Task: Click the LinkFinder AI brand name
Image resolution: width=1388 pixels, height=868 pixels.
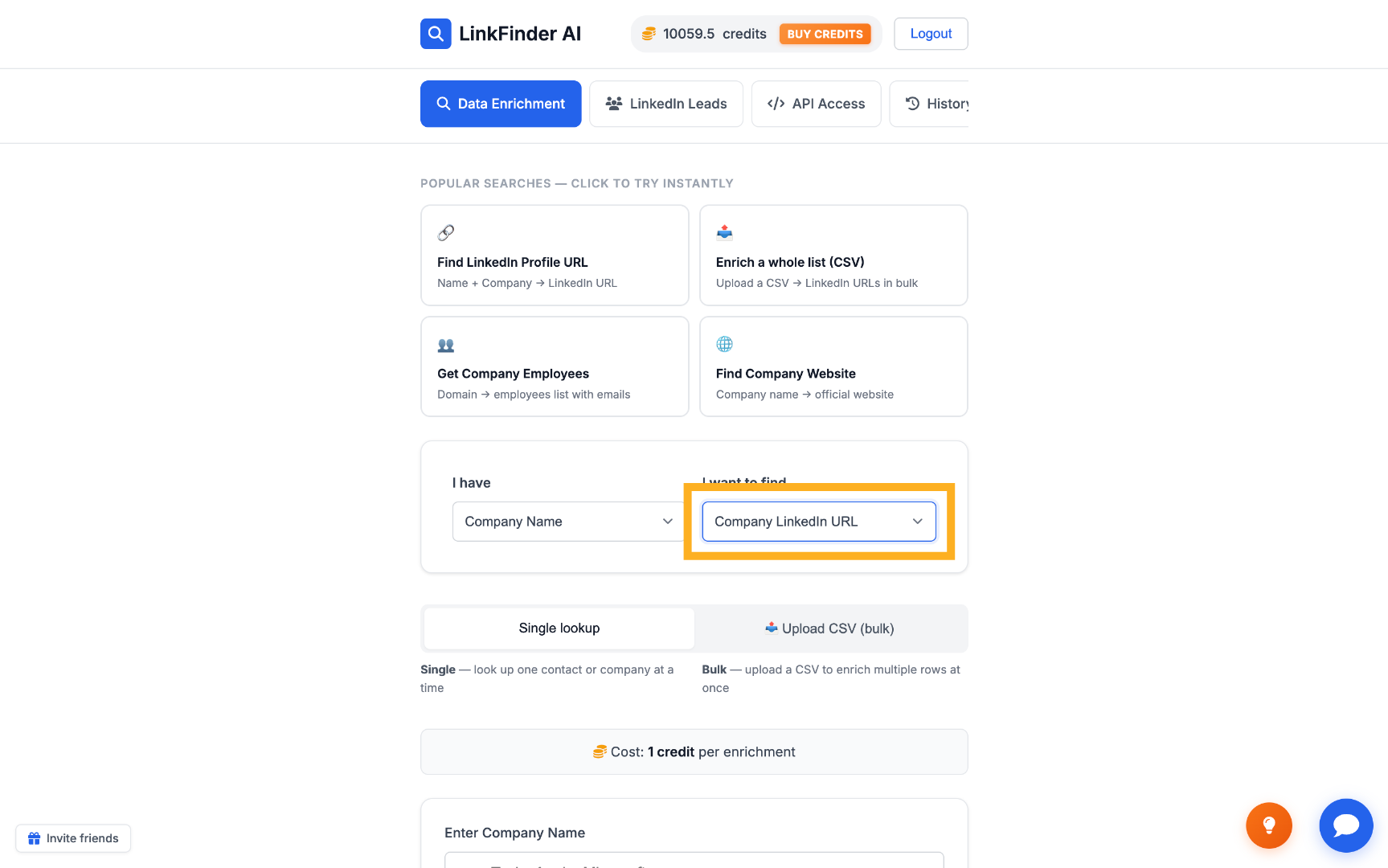Action: coord(520,34)
